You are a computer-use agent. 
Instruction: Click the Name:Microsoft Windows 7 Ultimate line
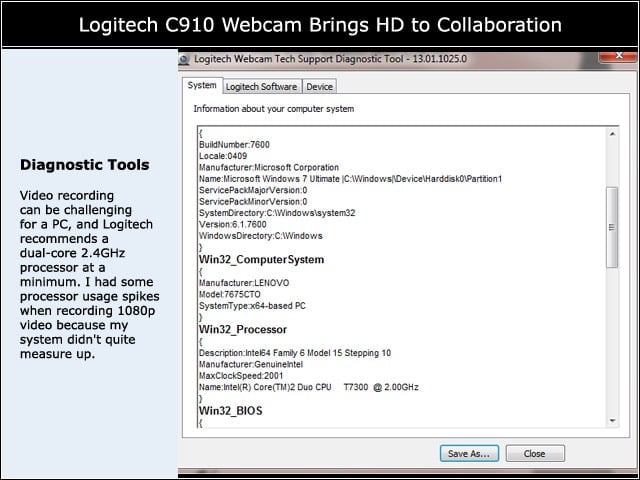click(351, 179)
